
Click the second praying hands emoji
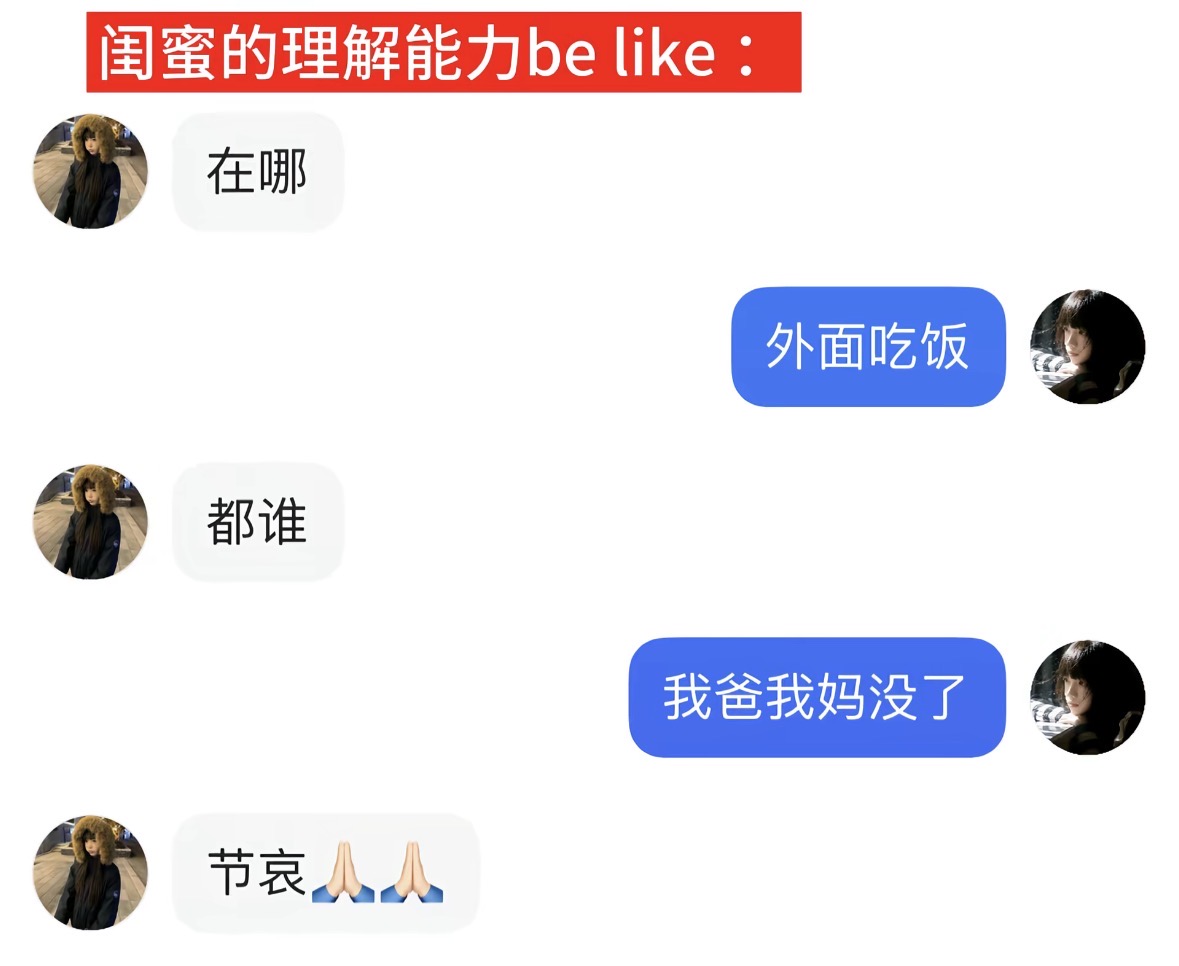tap(411, 873)
